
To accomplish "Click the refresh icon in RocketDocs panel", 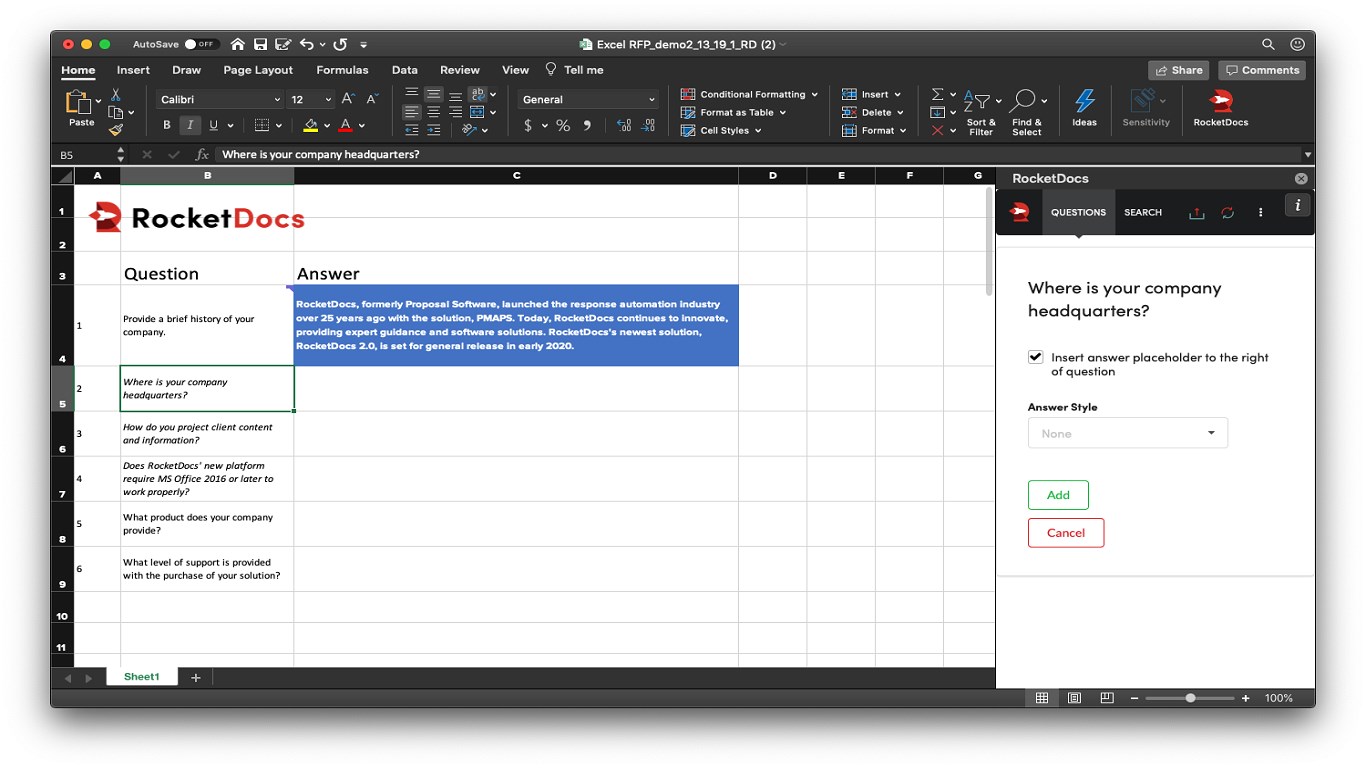I will [1228, 212].
